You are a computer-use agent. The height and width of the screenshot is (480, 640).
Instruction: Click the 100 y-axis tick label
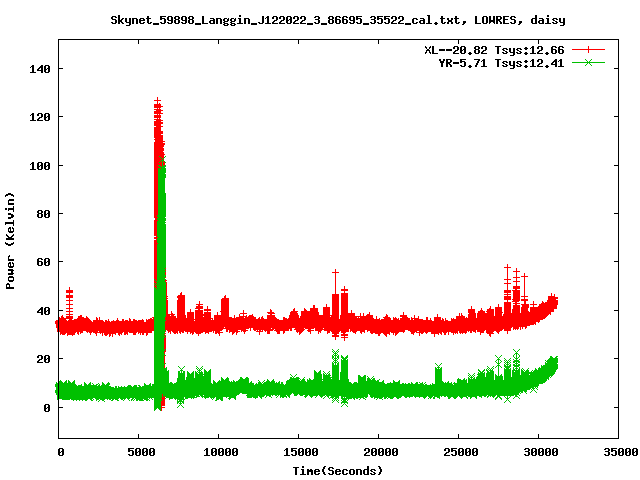(x=40, y=166)
